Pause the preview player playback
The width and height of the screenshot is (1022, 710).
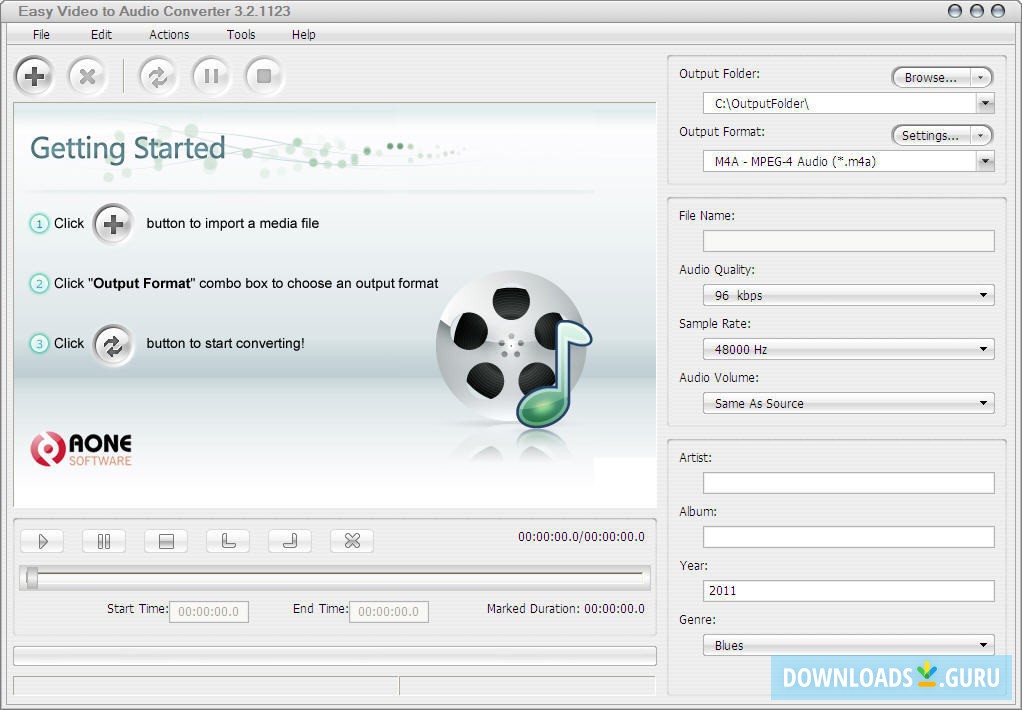[104, 541]
